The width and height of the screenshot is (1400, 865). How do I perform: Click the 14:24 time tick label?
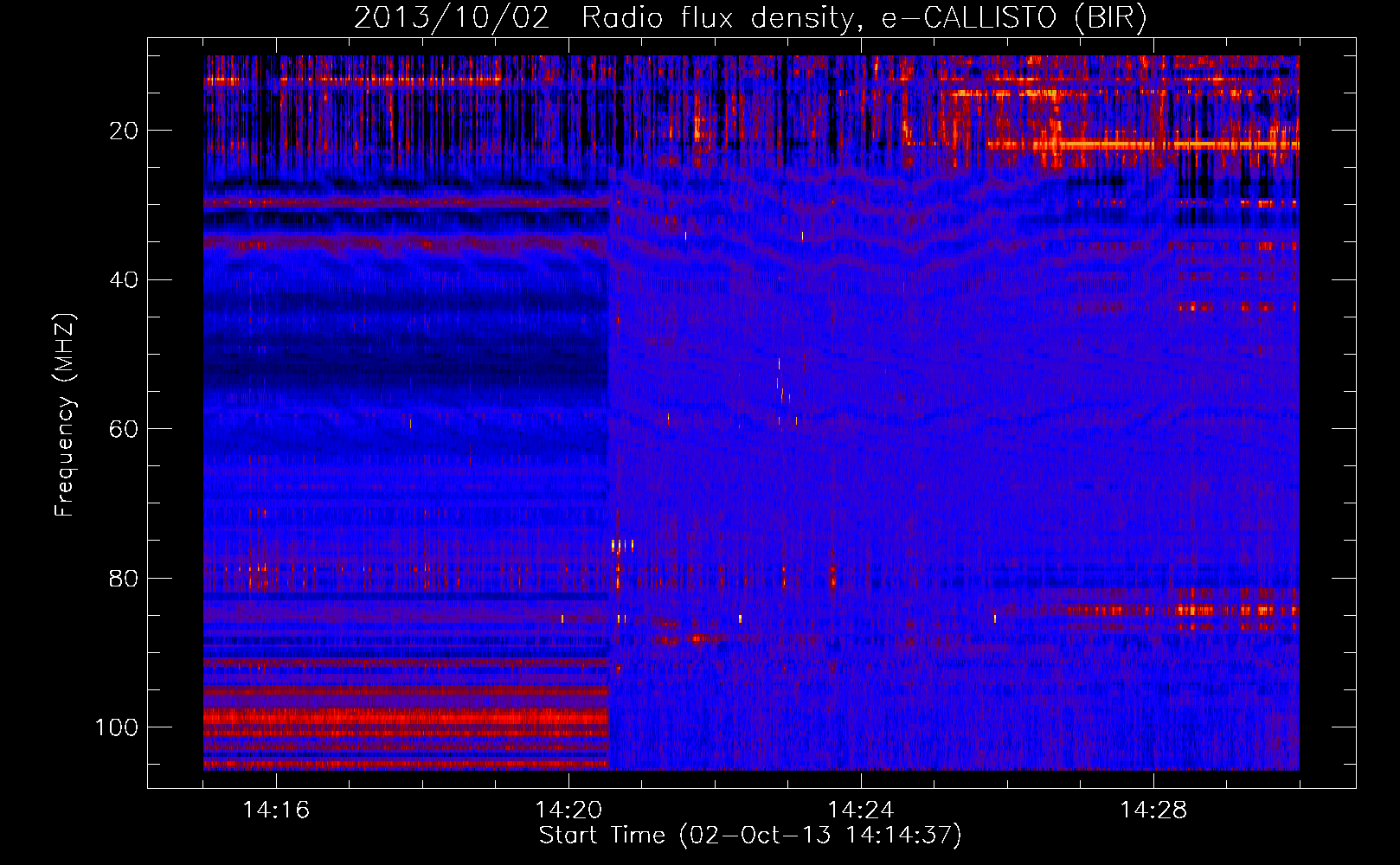click(861, 810)
